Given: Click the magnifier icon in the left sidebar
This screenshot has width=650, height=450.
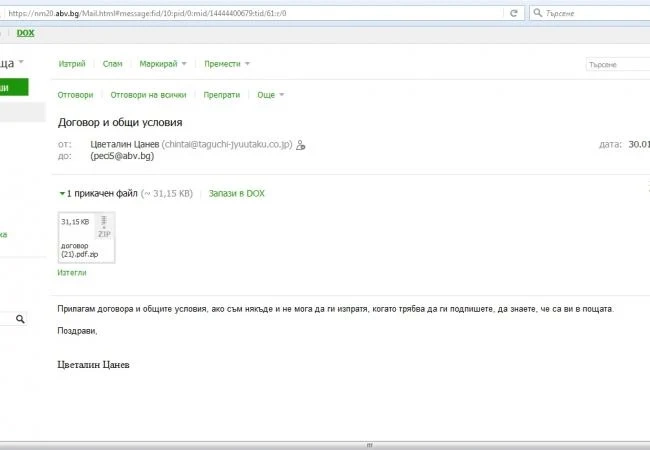Looking at the screenshot, I should point(20,319).
